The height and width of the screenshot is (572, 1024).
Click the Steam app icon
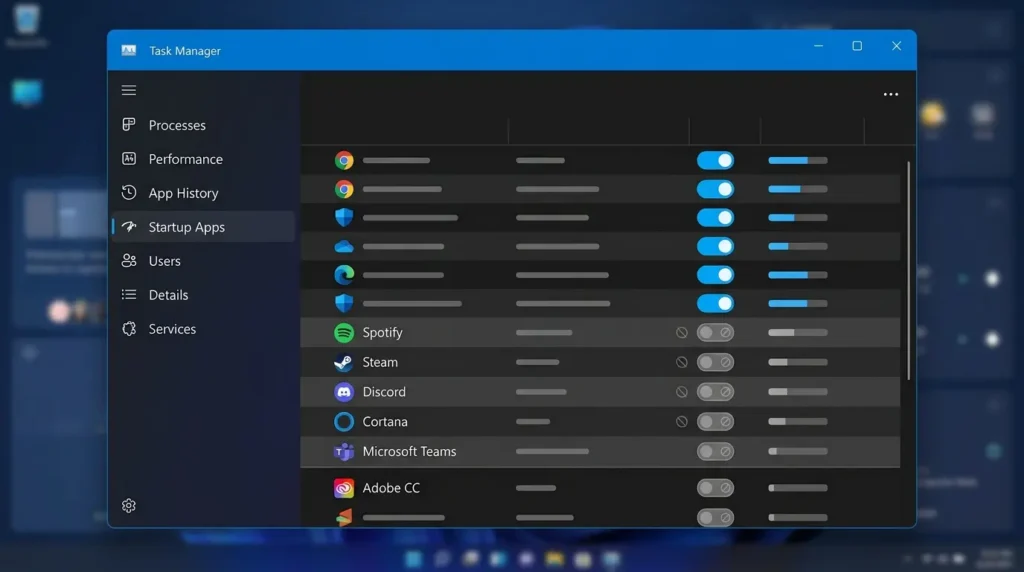(344, 362)
